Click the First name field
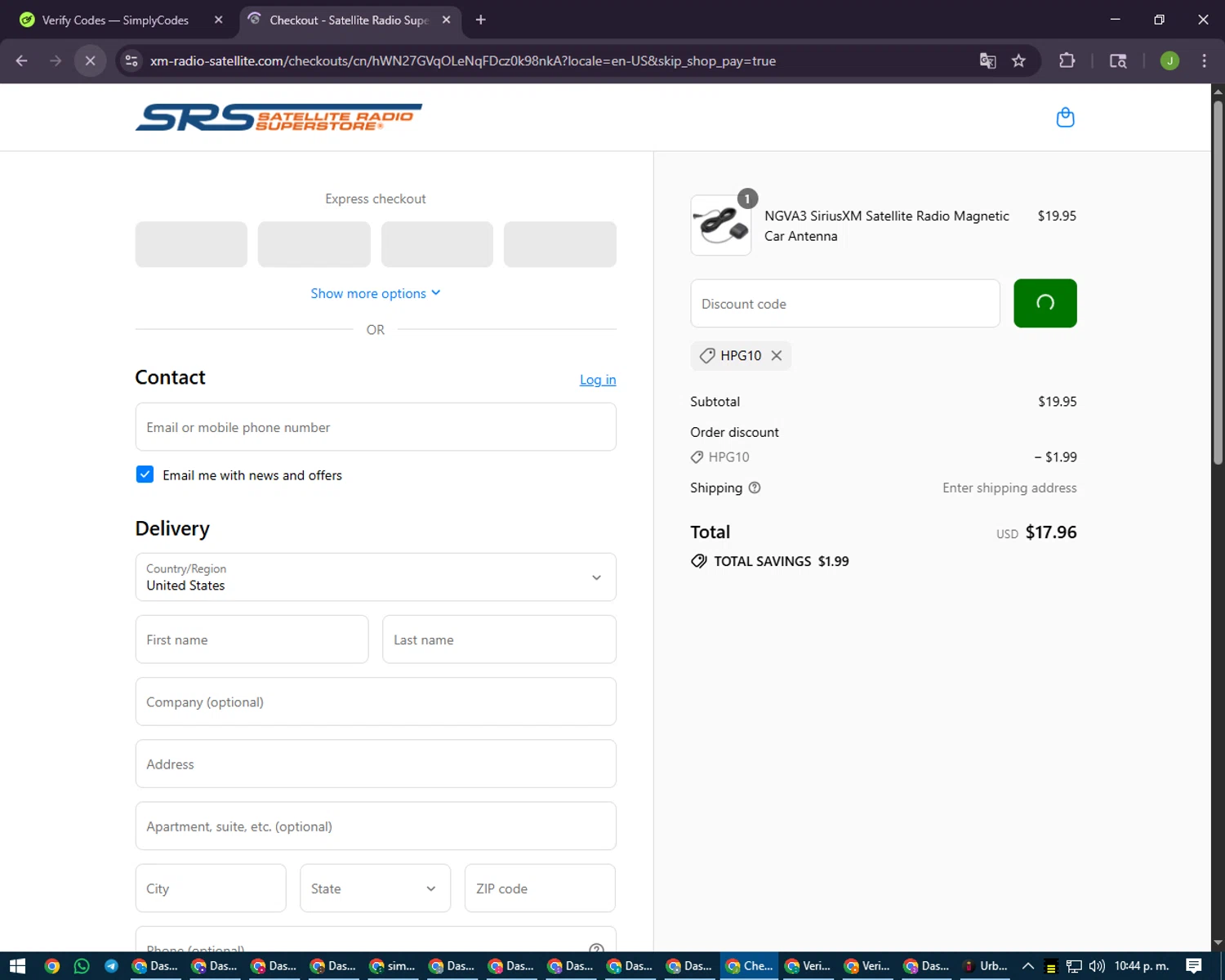 coord(252,639)
